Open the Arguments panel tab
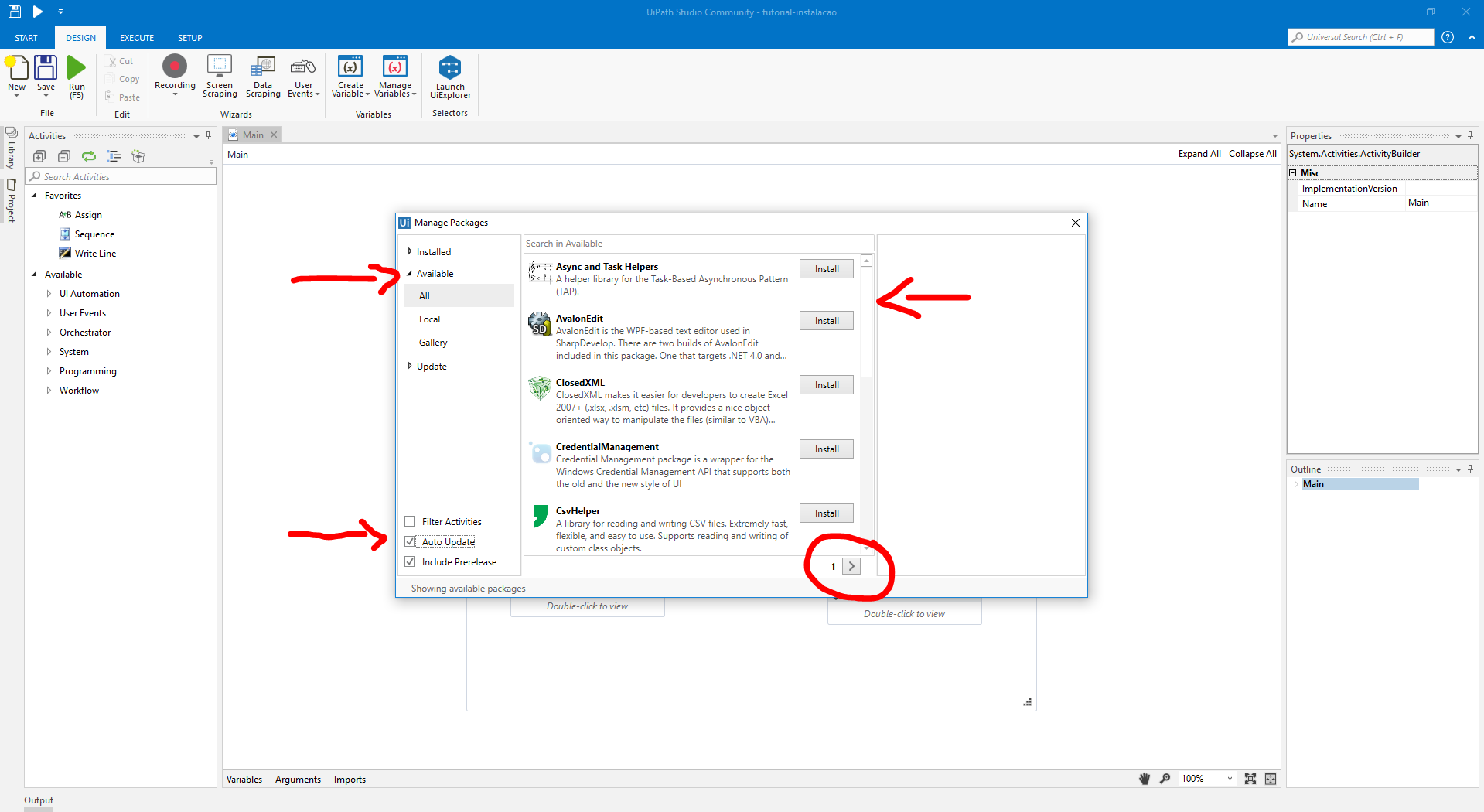1484x812 pixels. click(298, 779)
